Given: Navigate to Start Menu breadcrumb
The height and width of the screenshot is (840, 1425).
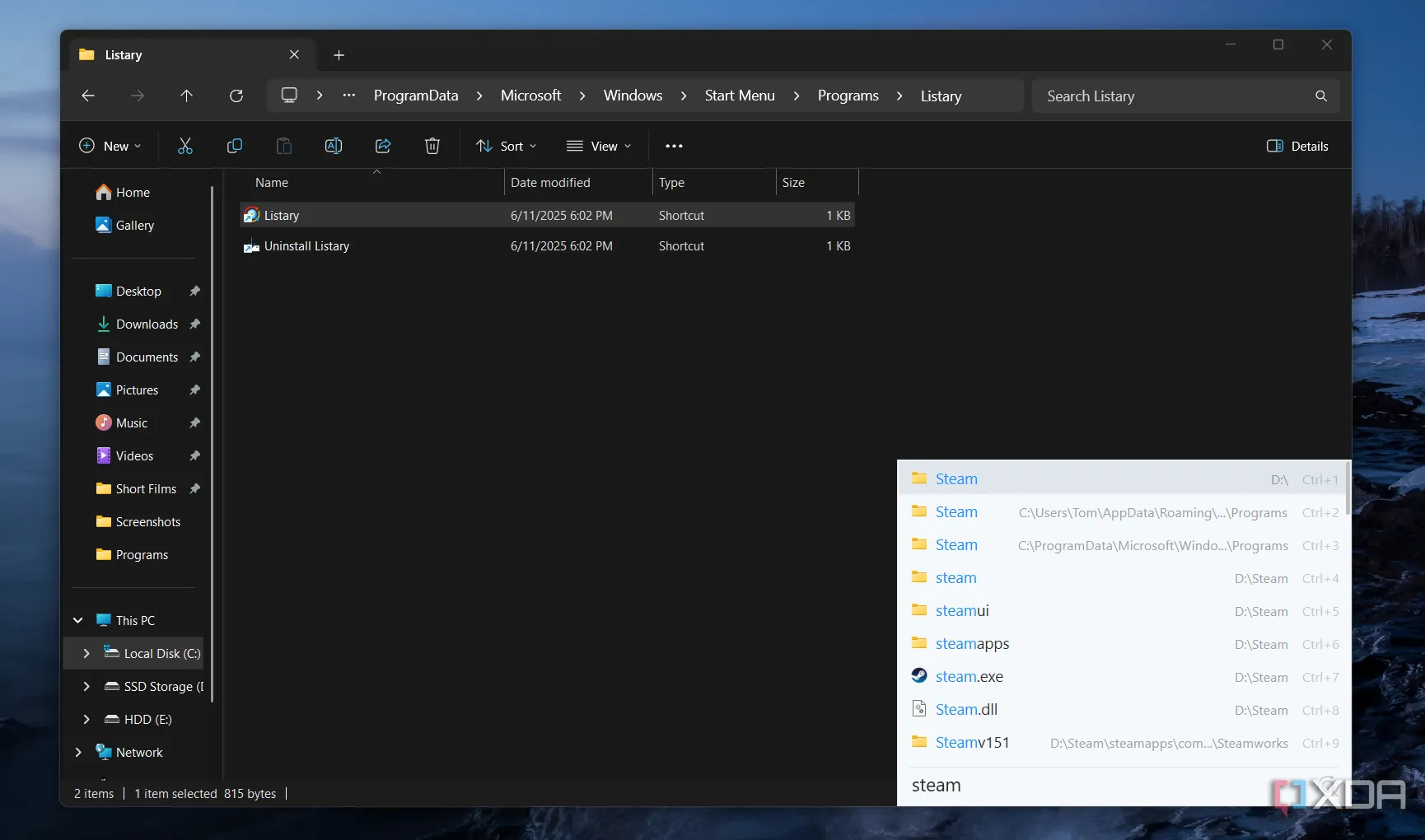Looking at the screenshot, I should pyautogui.click(x=740, y=96).
